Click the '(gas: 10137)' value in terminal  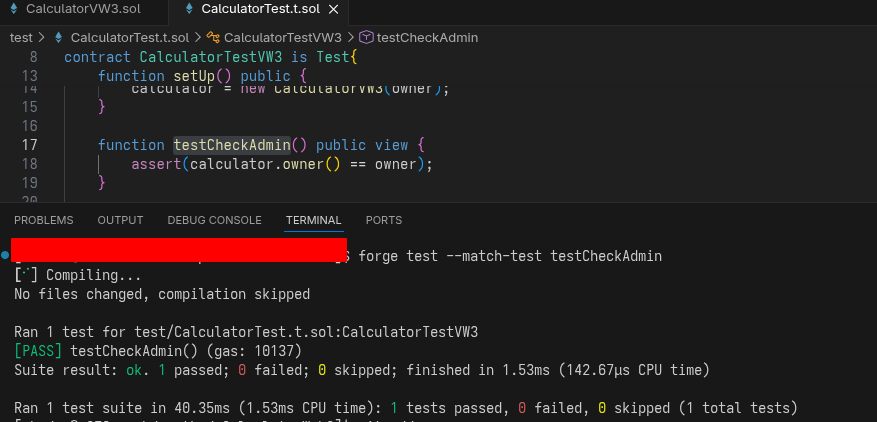pyautogui.click(x=254, y=351)
